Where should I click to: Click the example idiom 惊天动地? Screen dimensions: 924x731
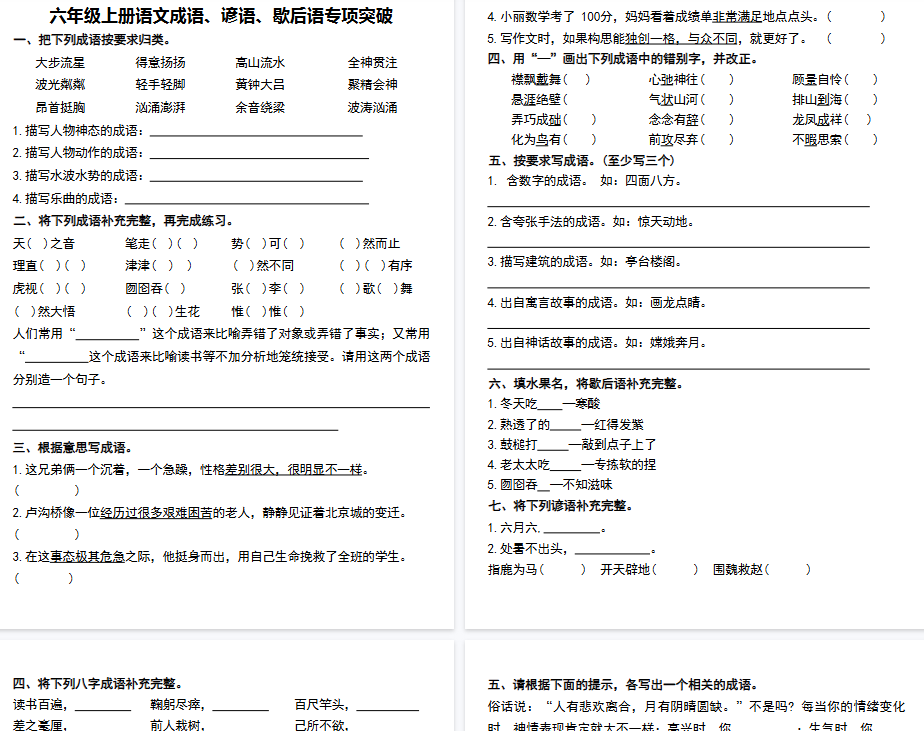(x=662, y=222)
